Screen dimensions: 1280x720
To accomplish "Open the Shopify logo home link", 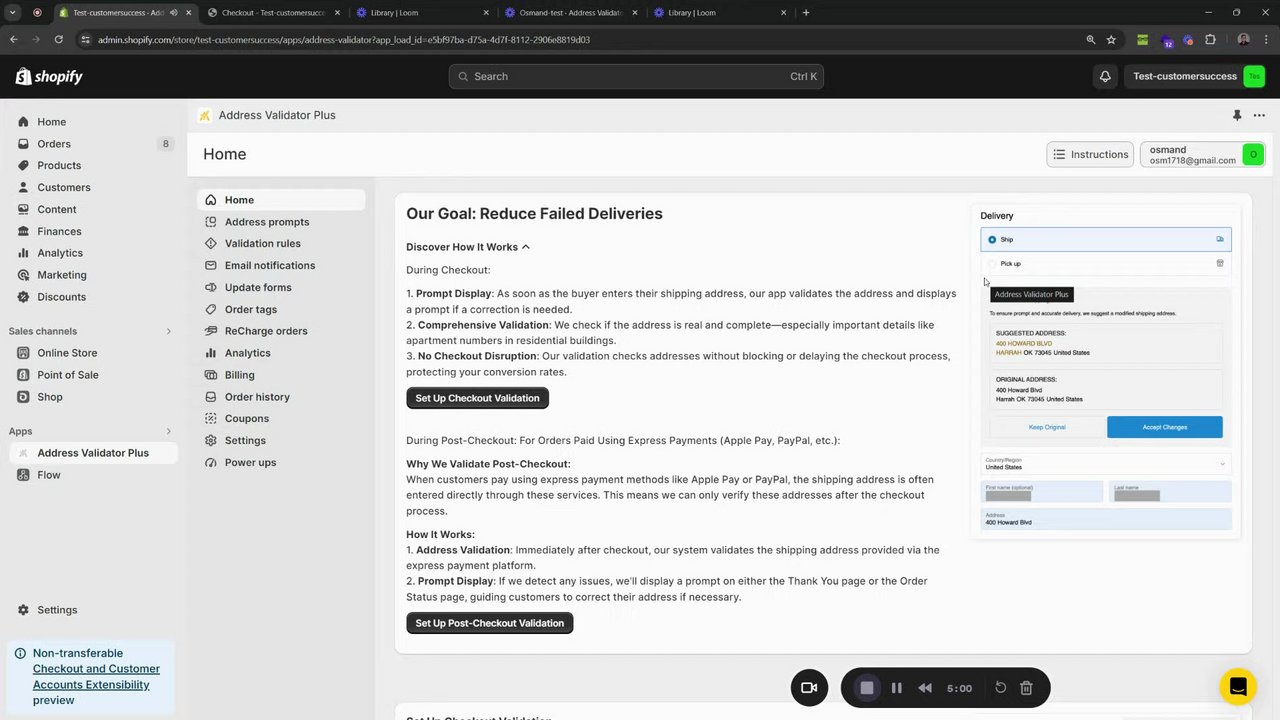I will [49, 77].
